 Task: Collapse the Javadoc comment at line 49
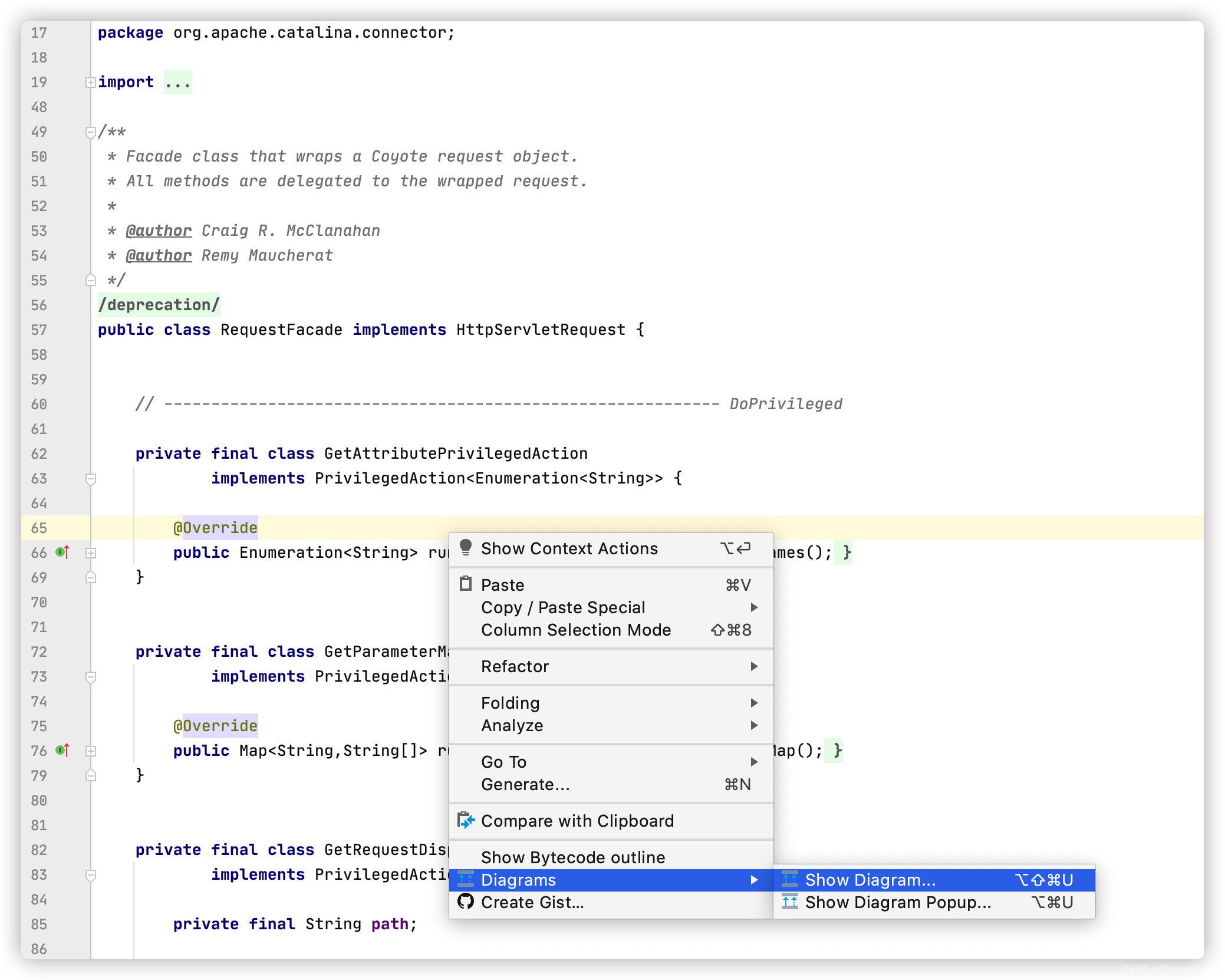(x=90, y=132)
